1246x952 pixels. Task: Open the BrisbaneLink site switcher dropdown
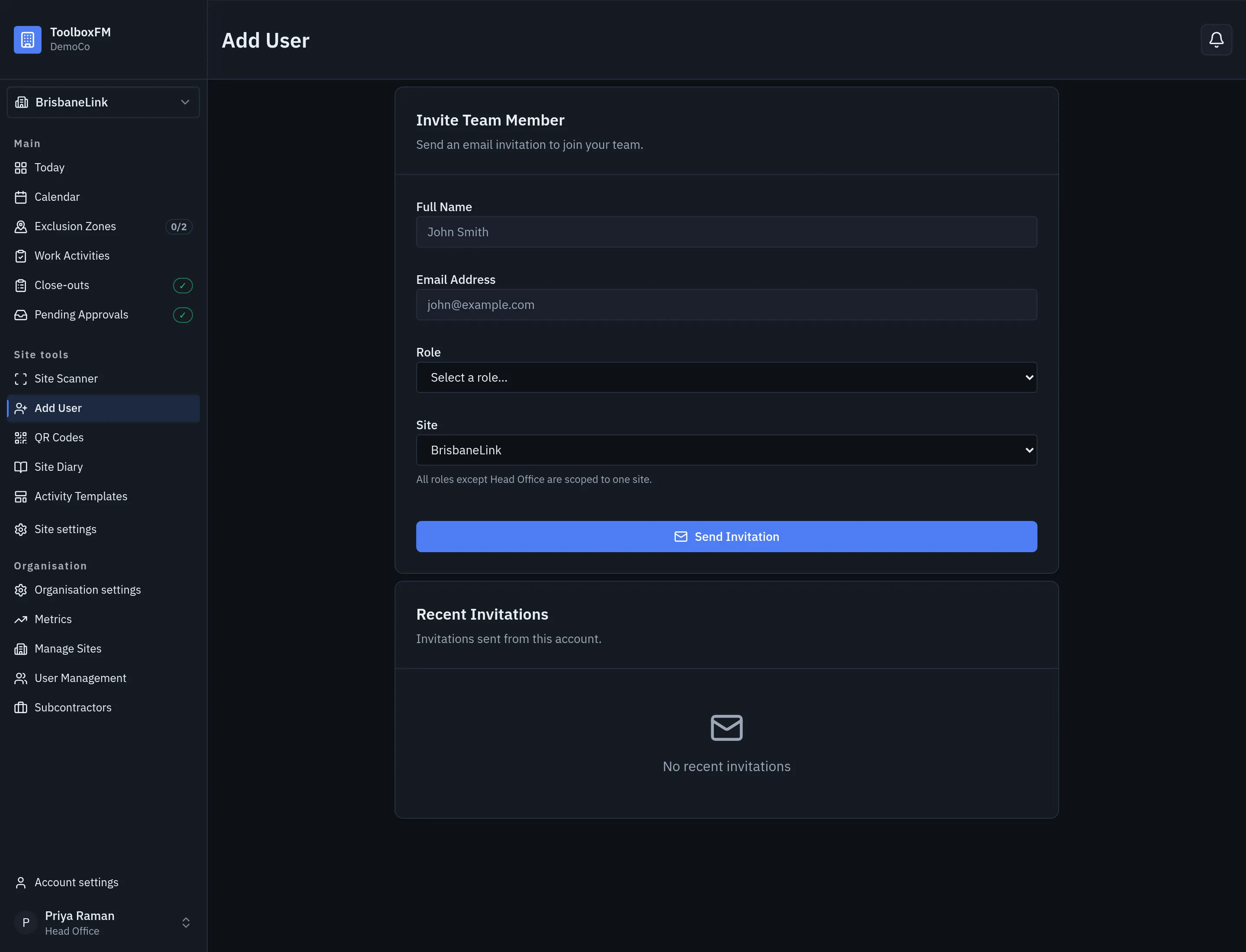click(103, 103)
